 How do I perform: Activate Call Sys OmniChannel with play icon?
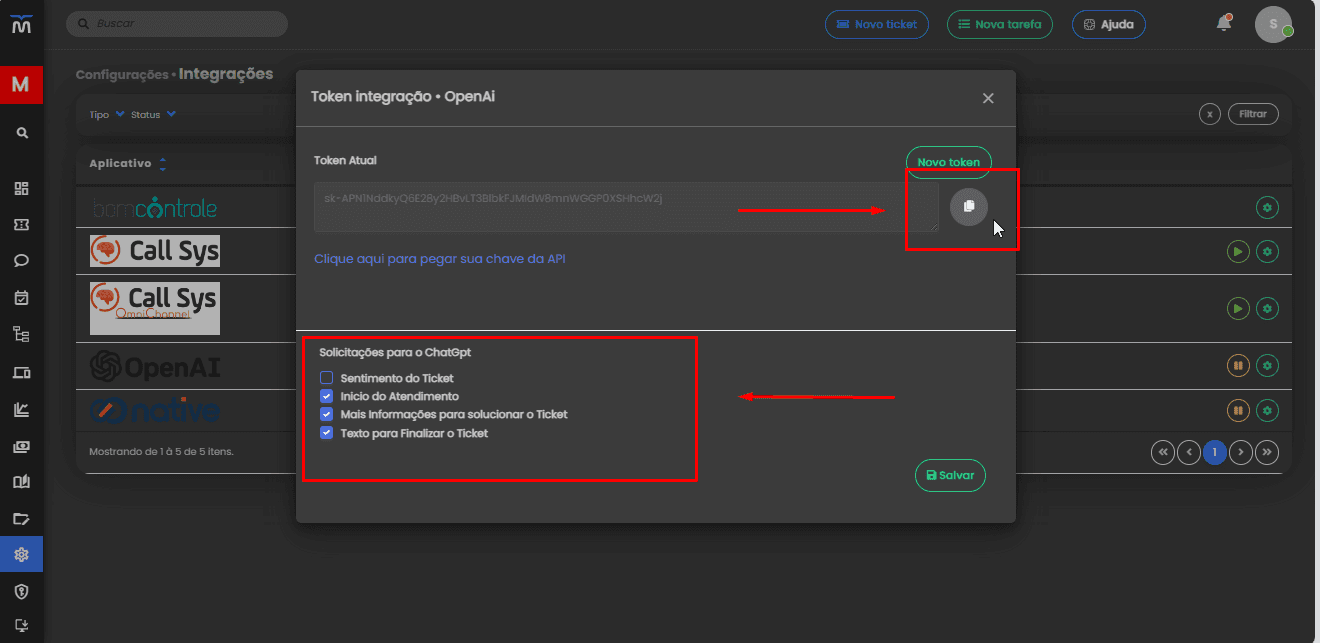click(1238, 308)
